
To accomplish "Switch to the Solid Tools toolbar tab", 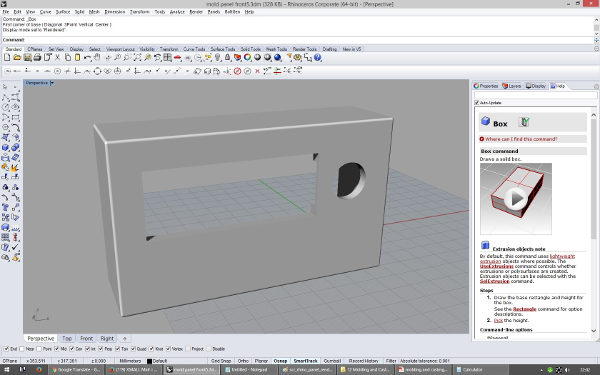I will coord(250,49).
